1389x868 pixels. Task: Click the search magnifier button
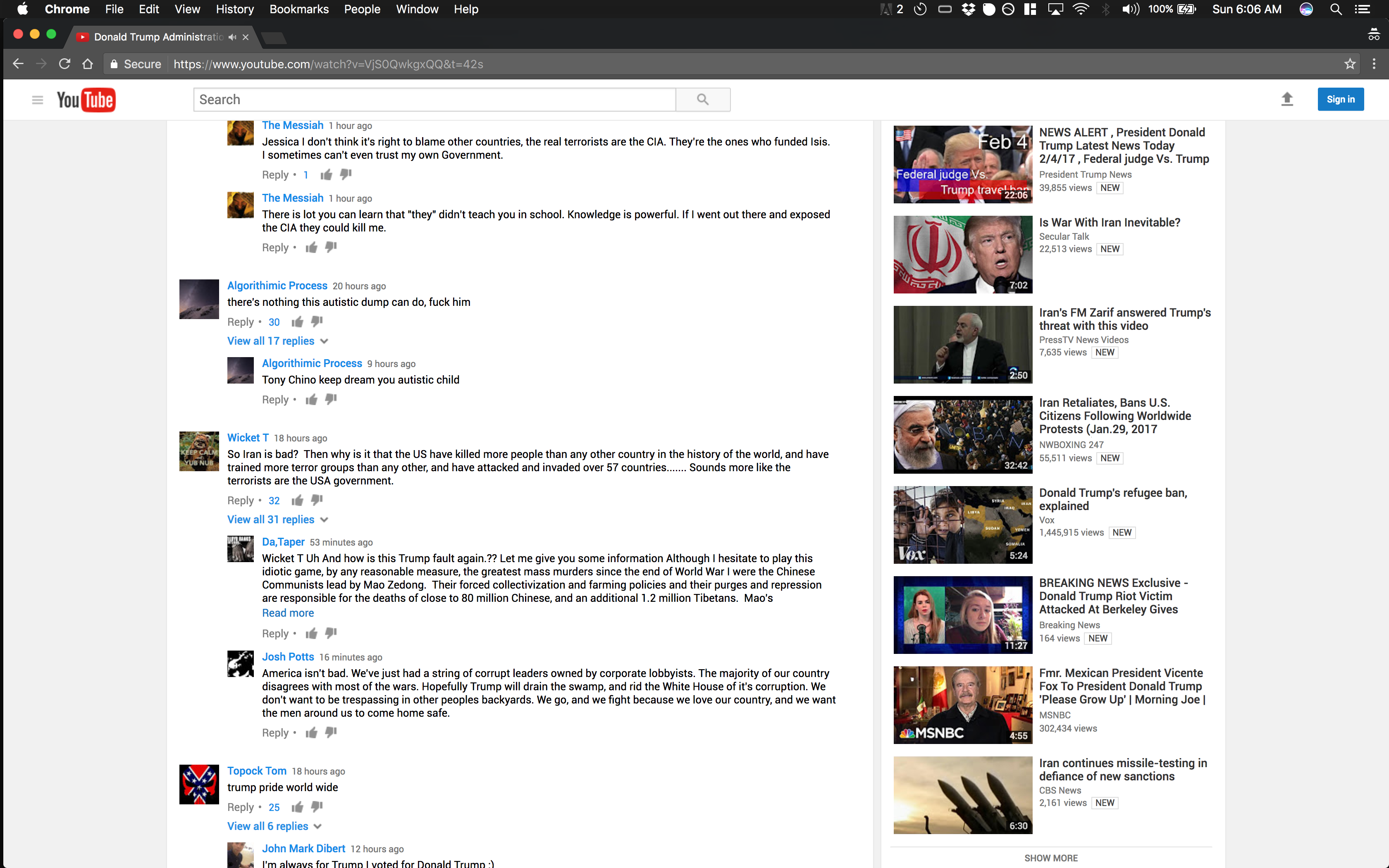(x=702, y=99)
